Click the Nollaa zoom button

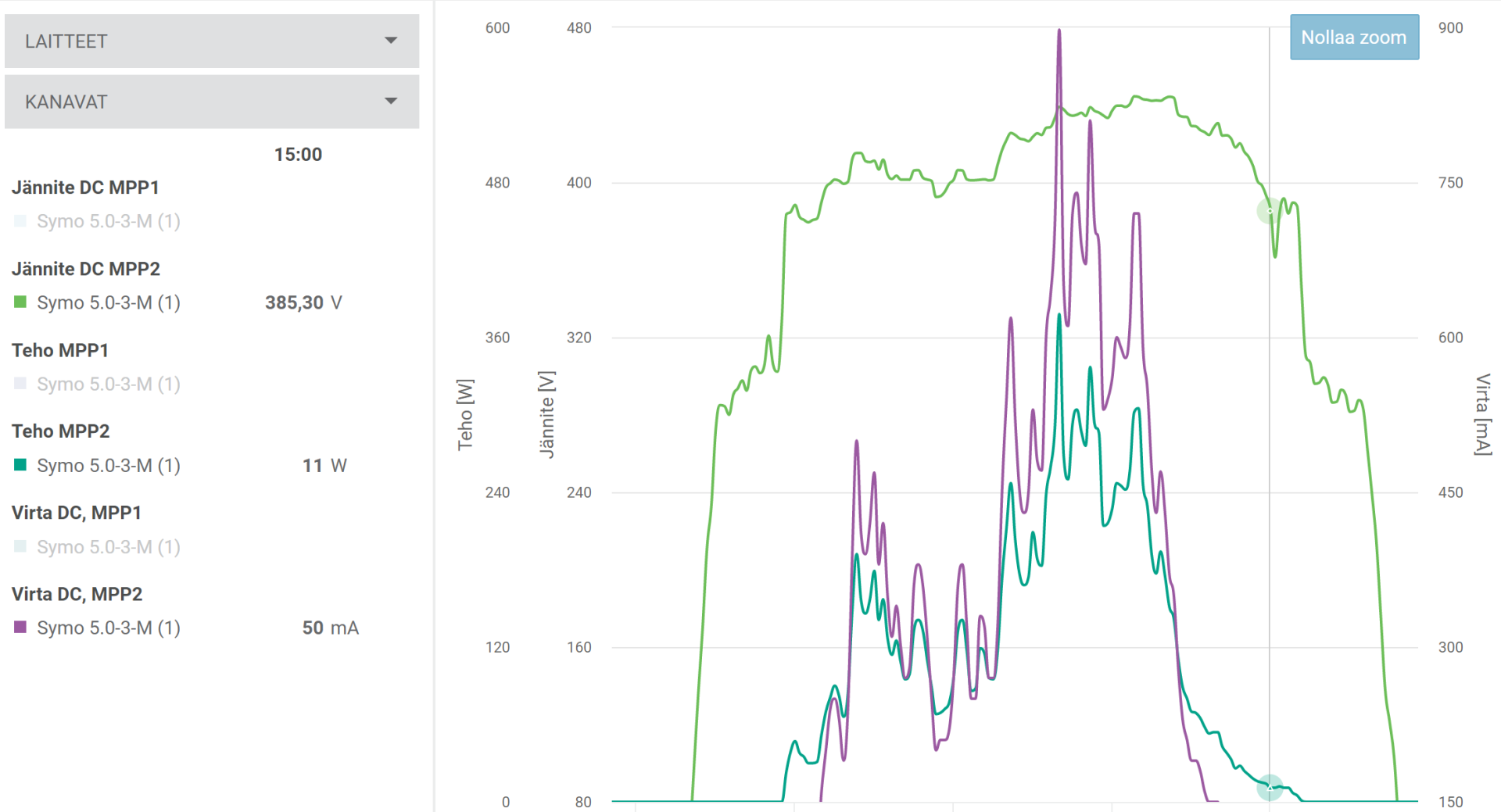(x=1353, y=38)
